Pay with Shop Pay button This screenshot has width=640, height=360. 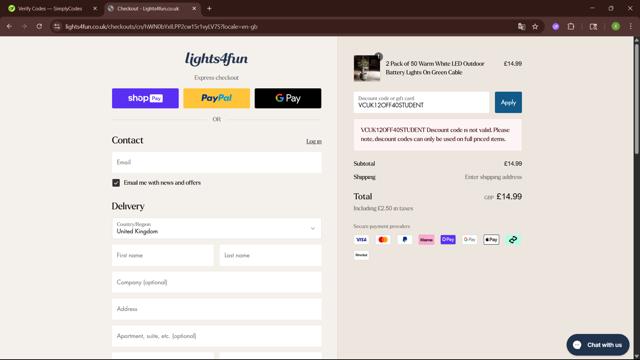click(145, 98)
